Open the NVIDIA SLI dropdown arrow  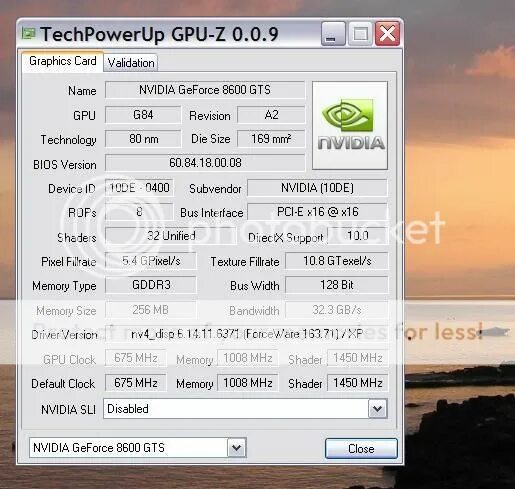coord(377,409)
